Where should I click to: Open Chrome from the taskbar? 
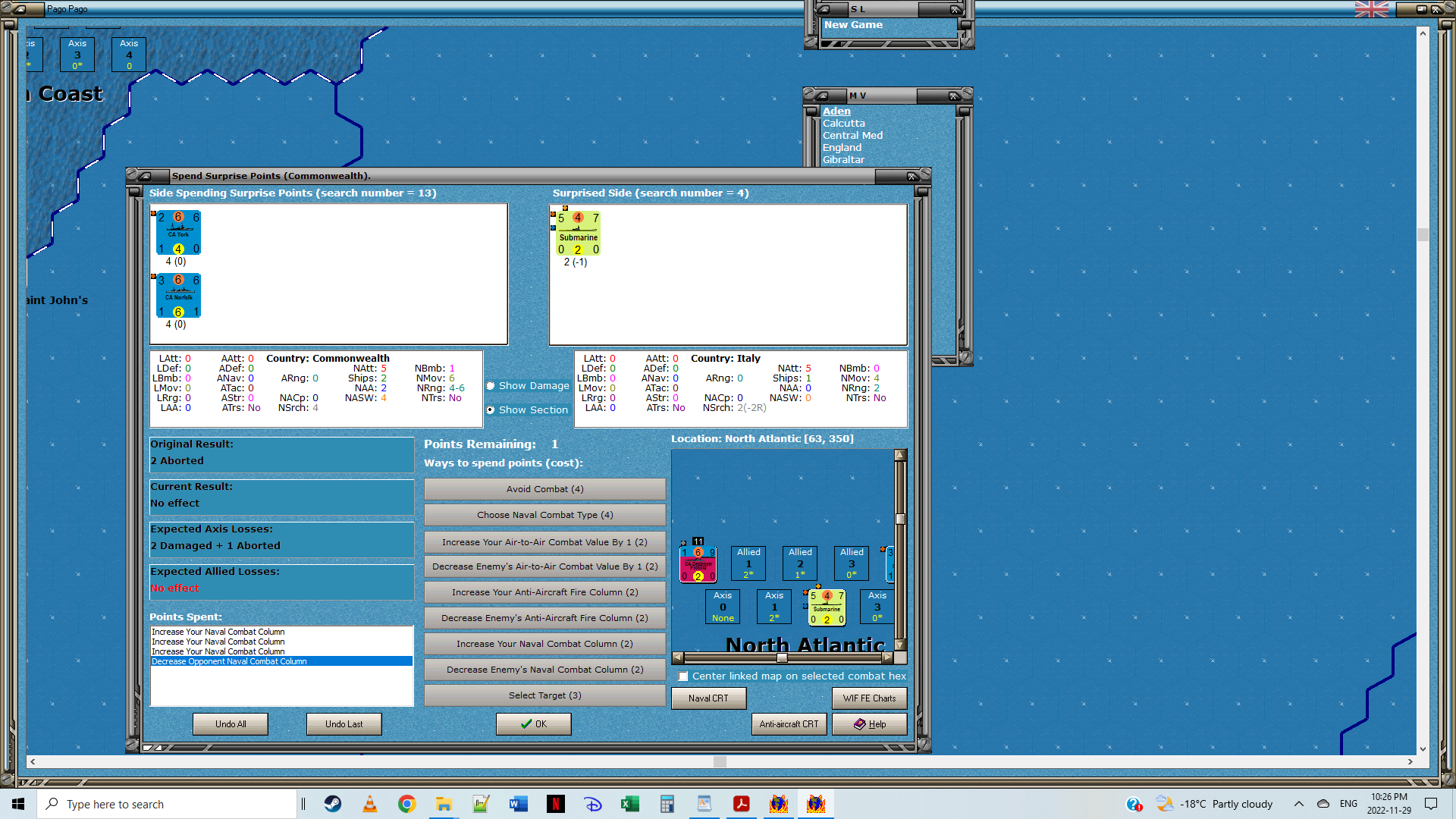(407, 804)
